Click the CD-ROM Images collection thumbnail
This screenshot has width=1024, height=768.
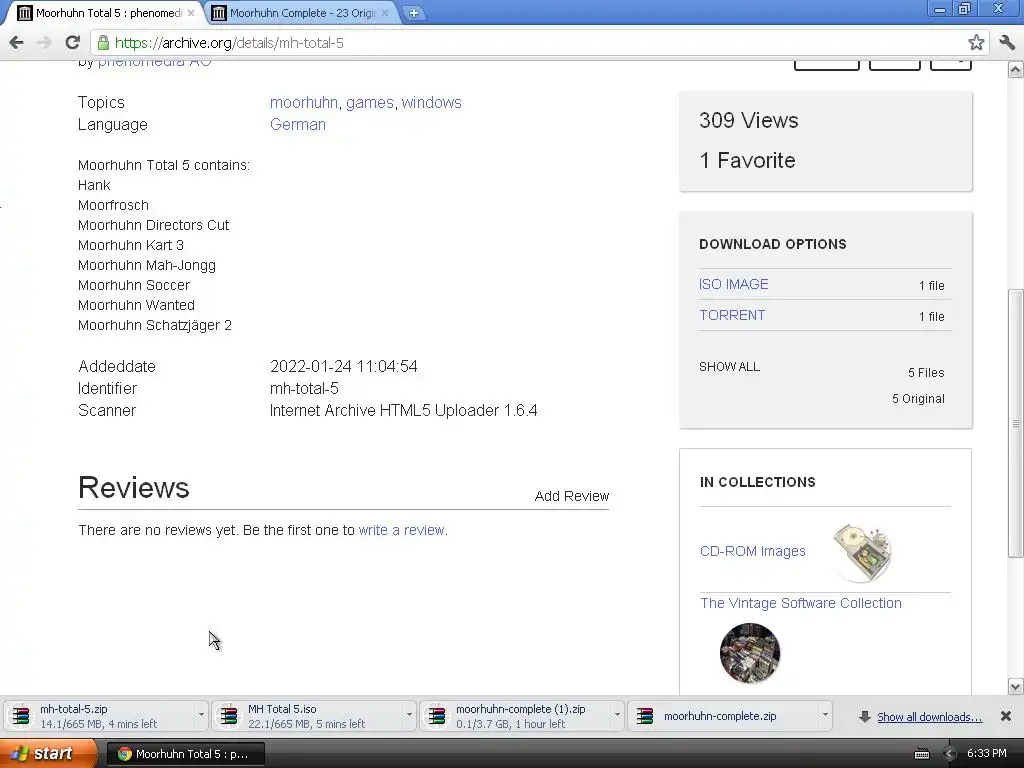pyautogui.click(x=862, y=552)
